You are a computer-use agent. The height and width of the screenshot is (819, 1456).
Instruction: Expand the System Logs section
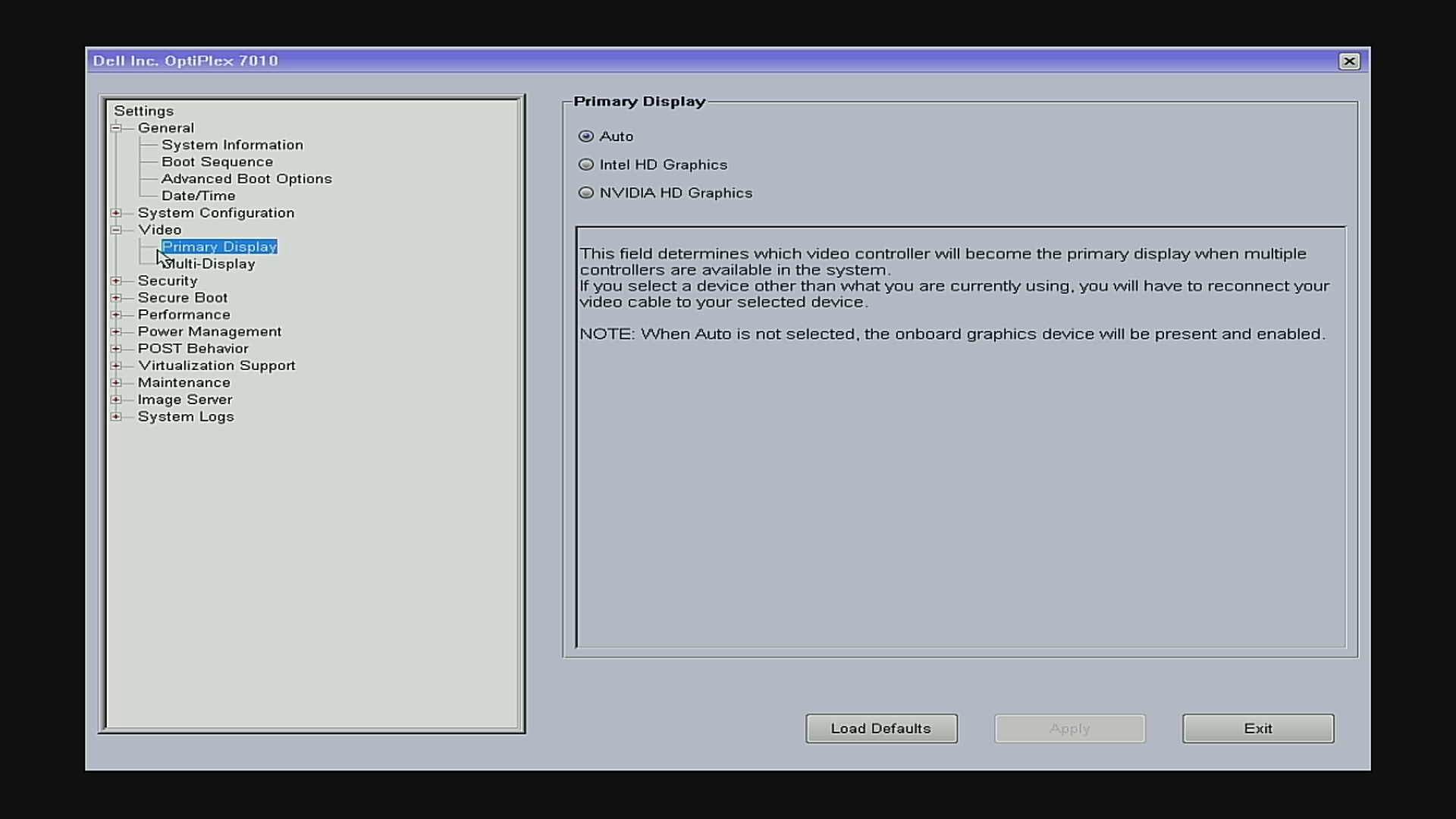click(x=116, y=416)
